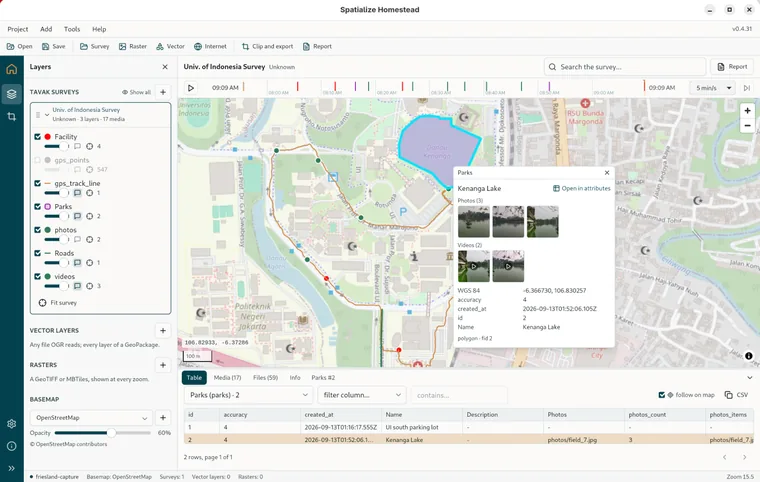Click the Report button beside search
Image resolution: width=760 pixels, height=482 pixels.
pyautogui.click(x=732, y=67)
